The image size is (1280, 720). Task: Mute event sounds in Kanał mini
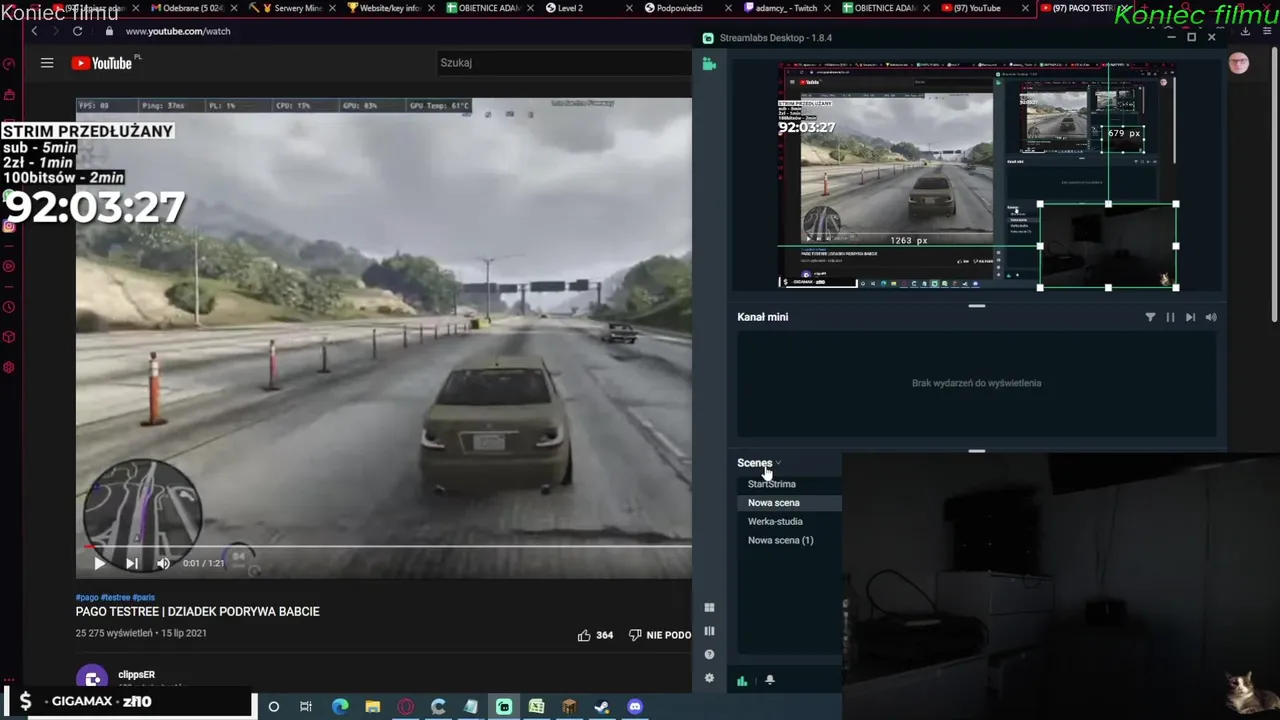(x=1211, y=317)
